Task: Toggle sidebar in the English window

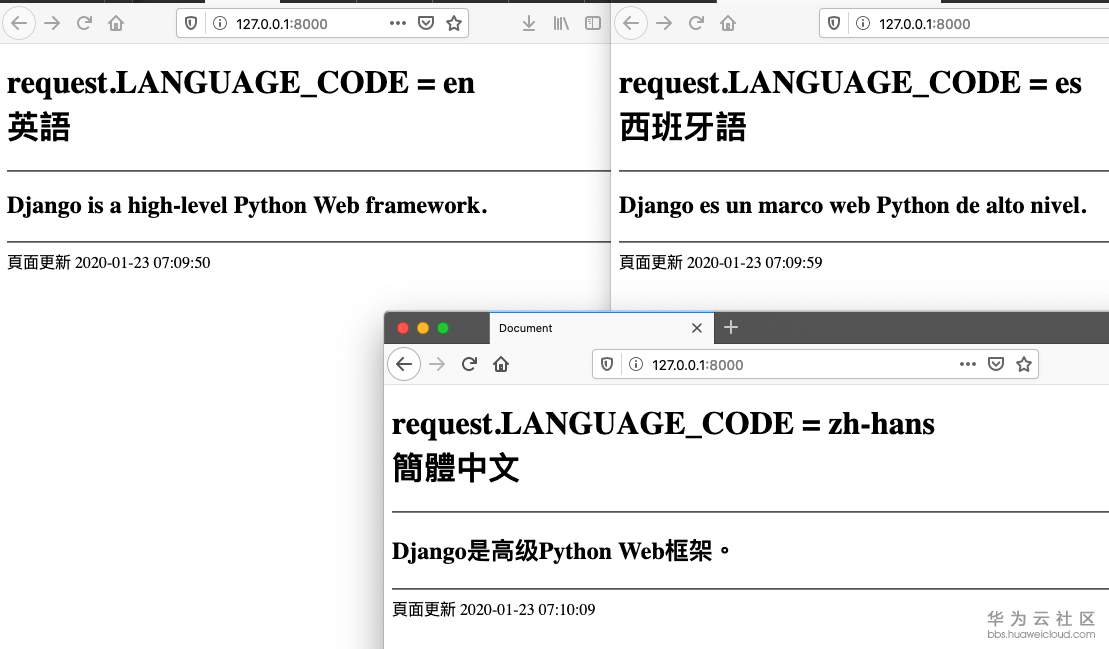Action: [x=593, y=23]
